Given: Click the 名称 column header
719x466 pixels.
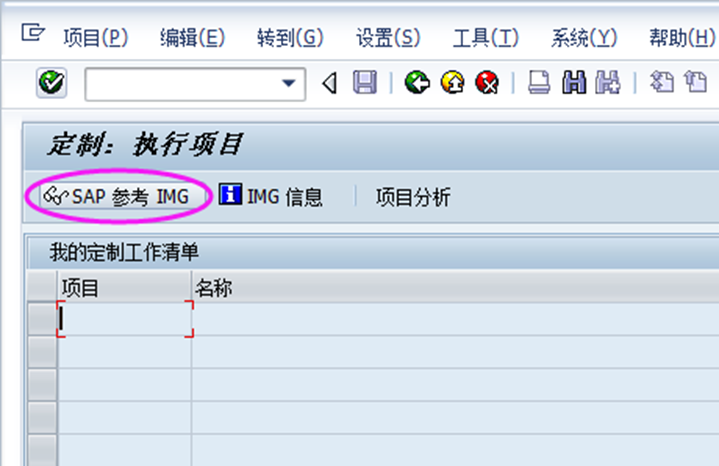Looking at the screenshot, I should pos(456,288).
